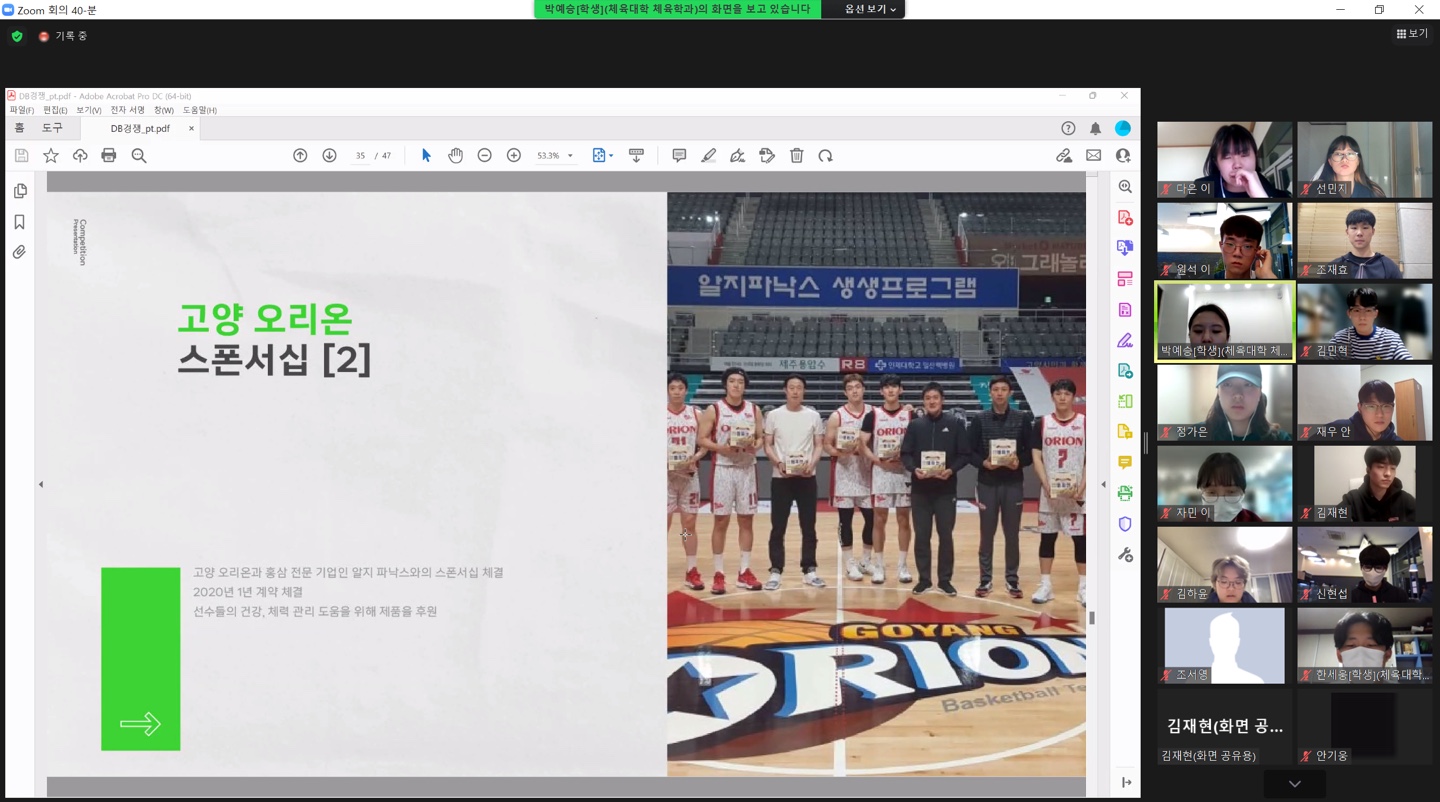This screenshot has width=1440, height=802.
Task: Switch to the 홈 tab
Action: [19, 128]
